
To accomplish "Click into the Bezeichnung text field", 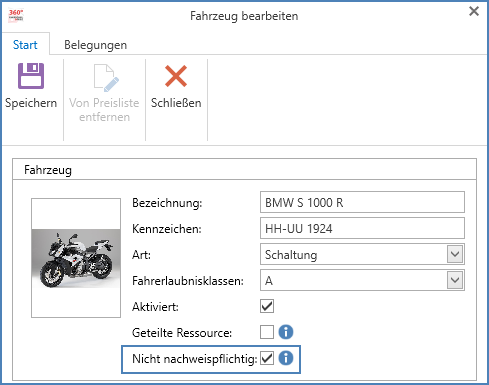I will pyautogui.click(x=362, y=202).
